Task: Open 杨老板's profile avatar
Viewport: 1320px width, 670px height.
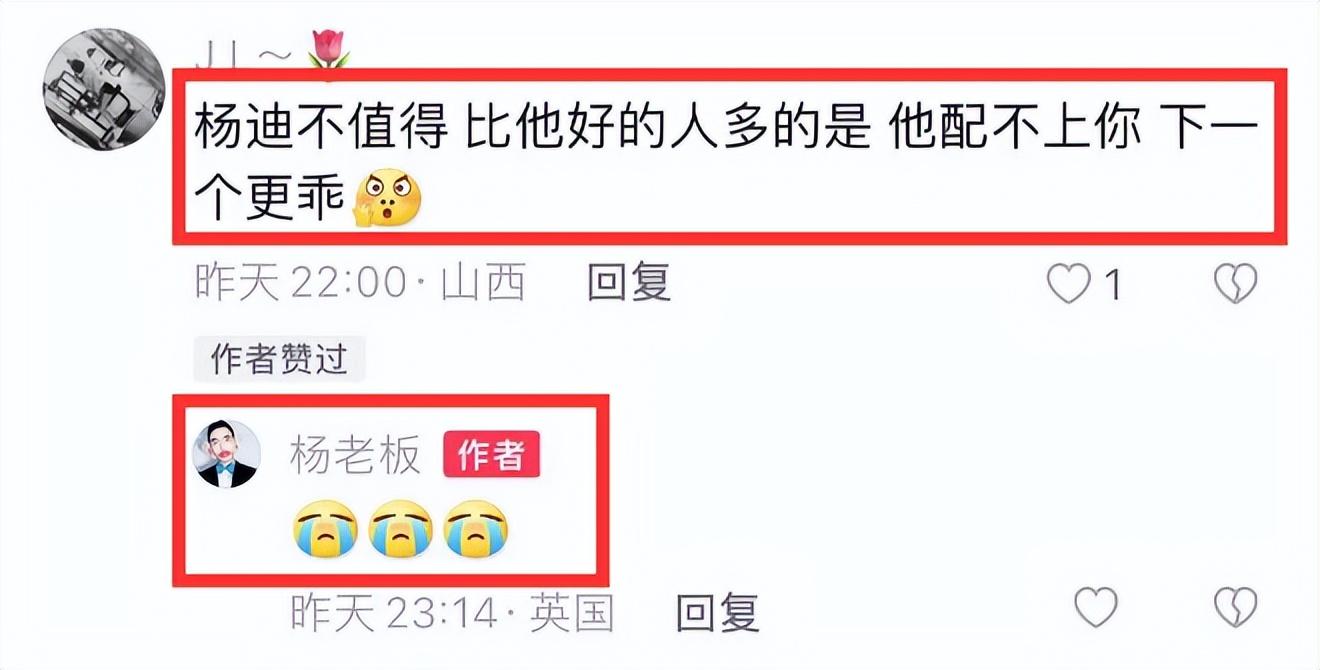Action: coord(227,454)
